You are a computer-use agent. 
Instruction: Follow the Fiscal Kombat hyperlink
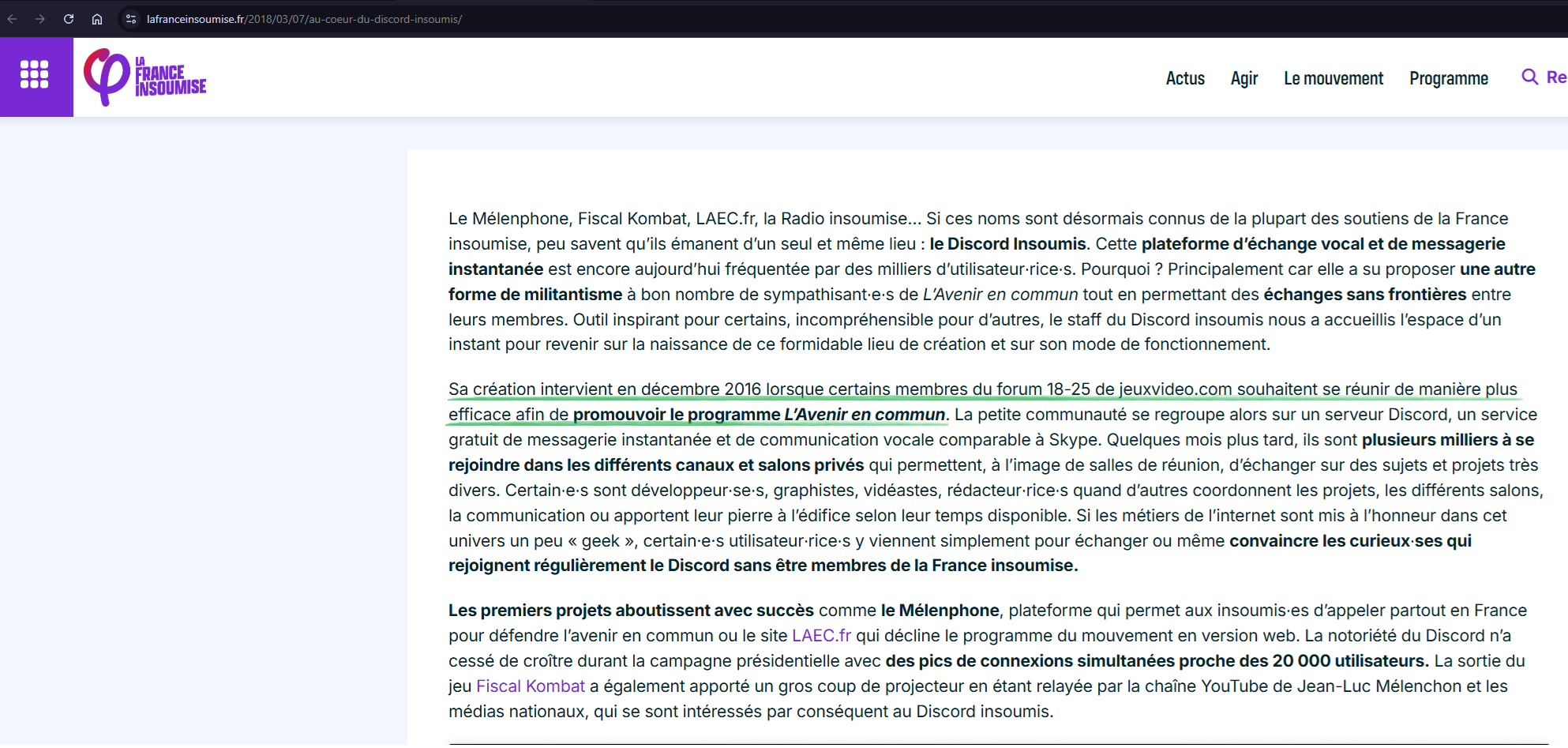pos(530,686)
